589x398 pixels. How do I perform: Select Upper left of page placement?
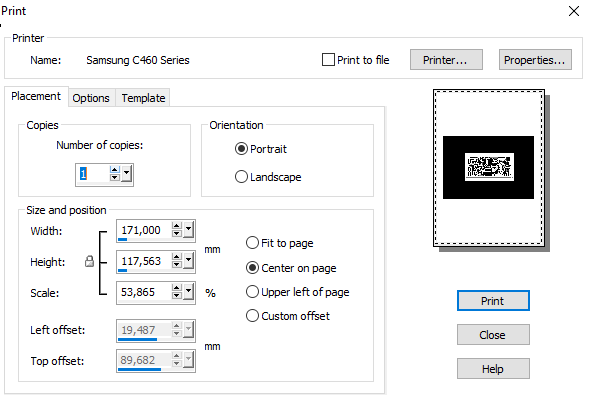click(x=252, y=292)
